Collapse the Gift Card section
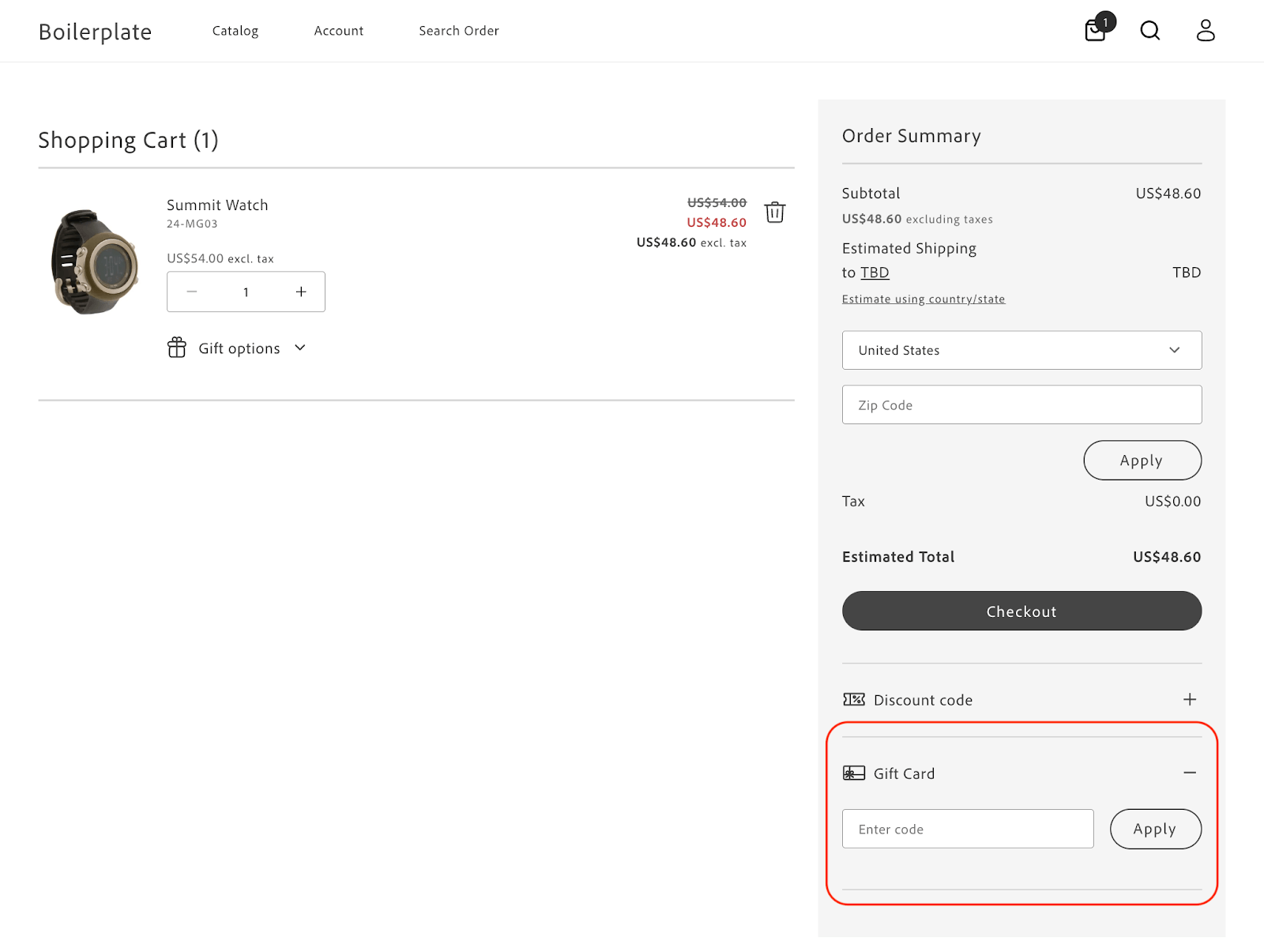 pos(1189,773)
